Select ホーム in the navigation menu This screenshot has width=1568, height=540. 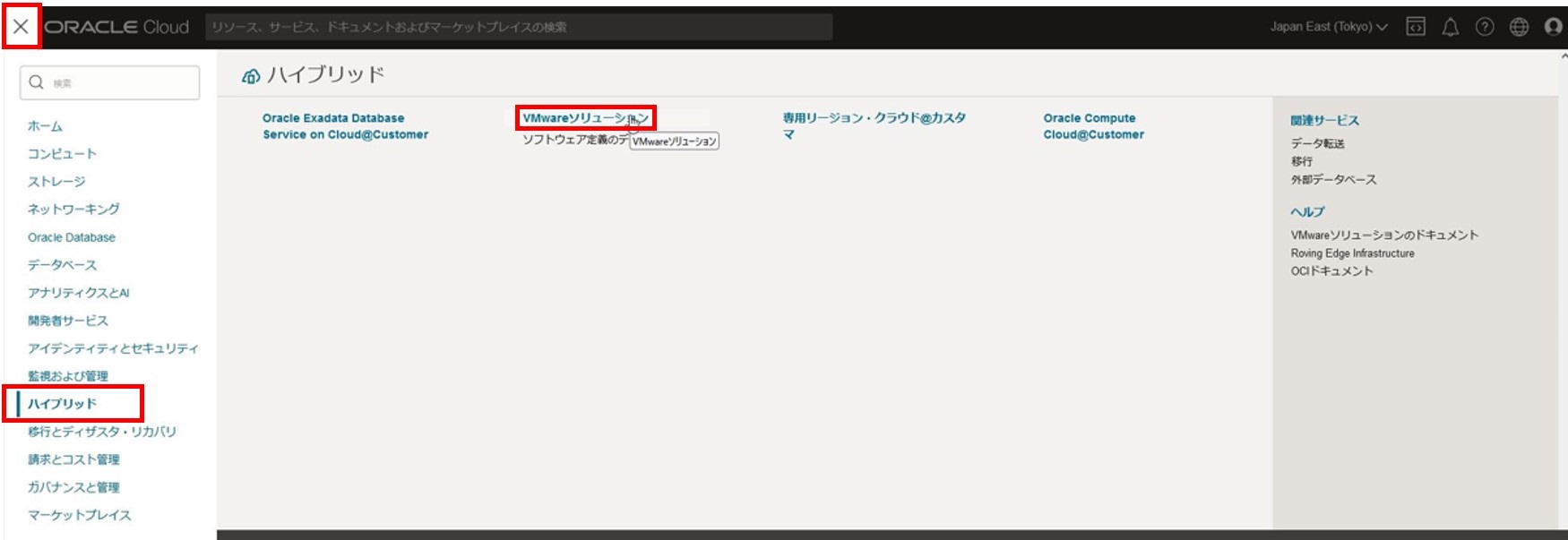point(45,126)
